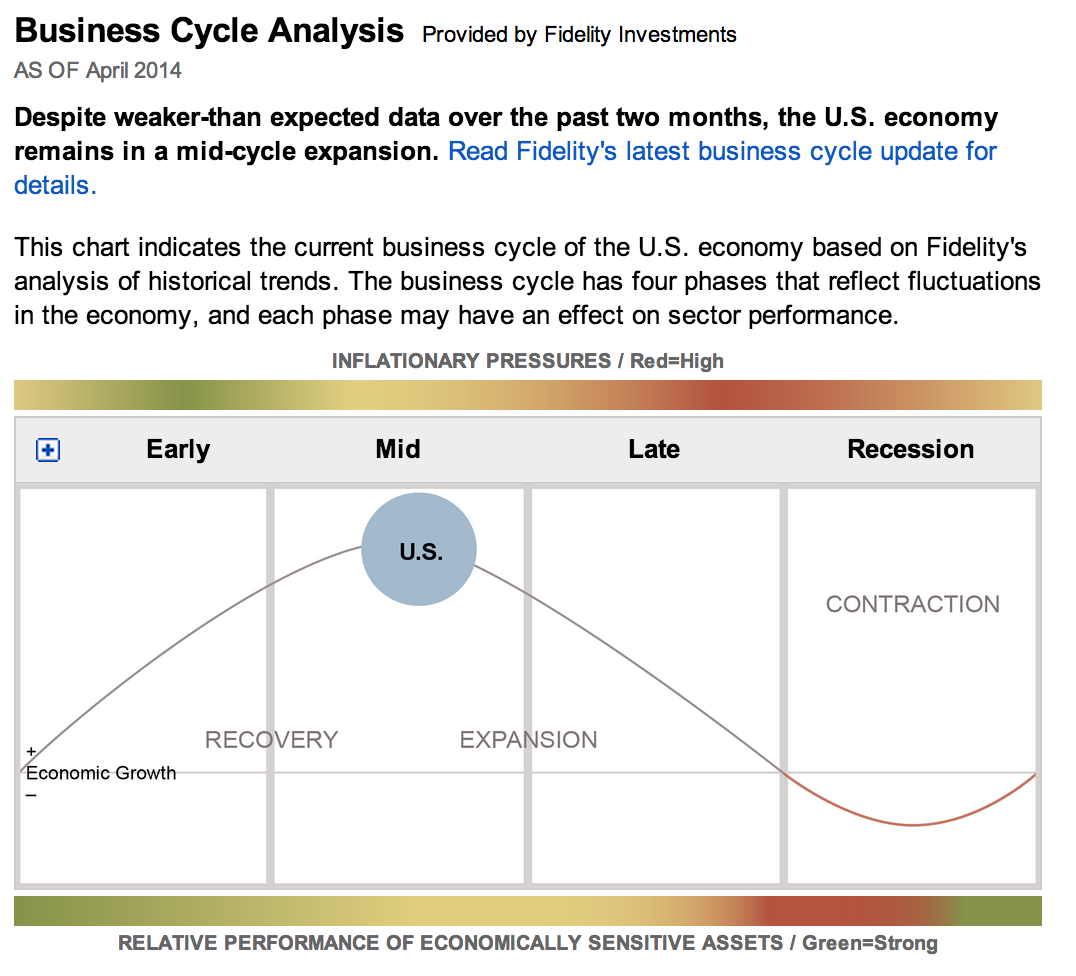Open Fidelity's latest business cycle update link
1076x976 pixels.
722,152
